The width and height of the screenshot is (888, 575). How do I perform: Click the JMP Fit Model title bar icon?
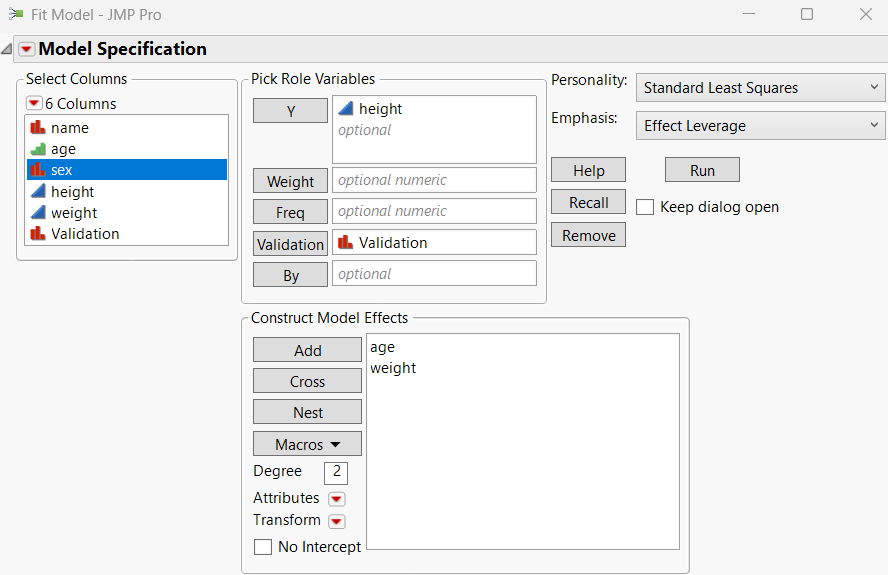pos(16,15)
